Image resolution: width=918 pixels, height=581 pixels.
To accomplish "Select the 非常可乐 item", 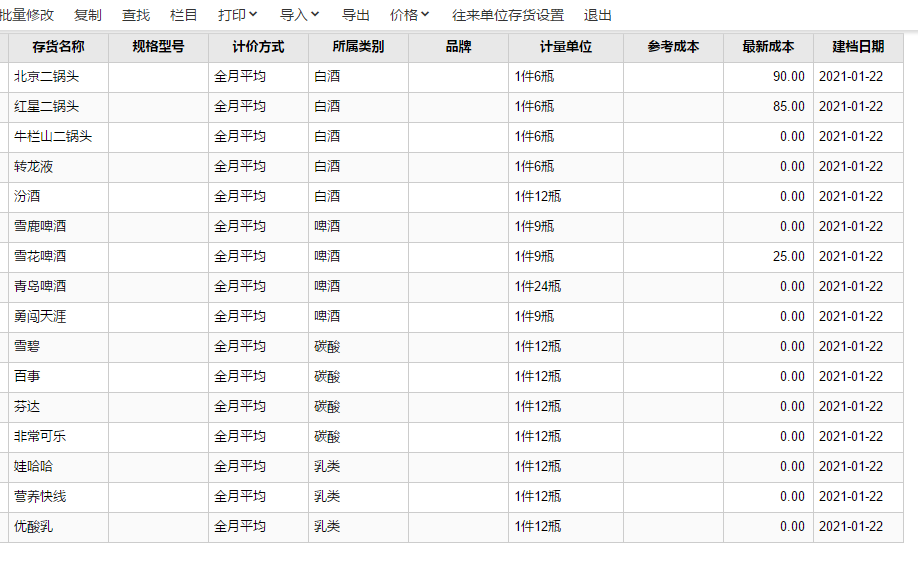I will [40, 437].
